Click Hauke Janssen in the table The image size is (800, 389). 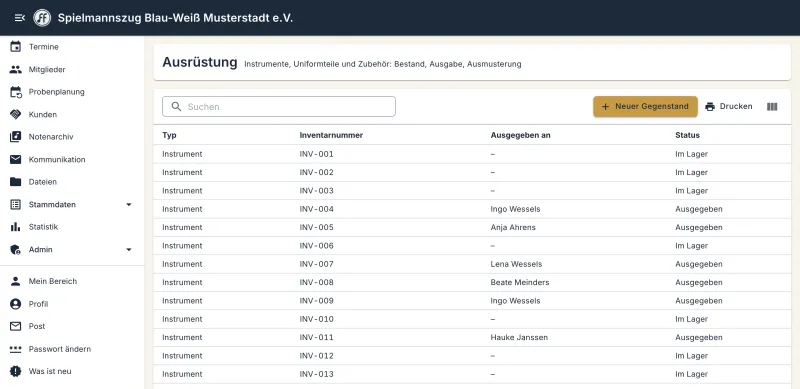coord(519,337)
